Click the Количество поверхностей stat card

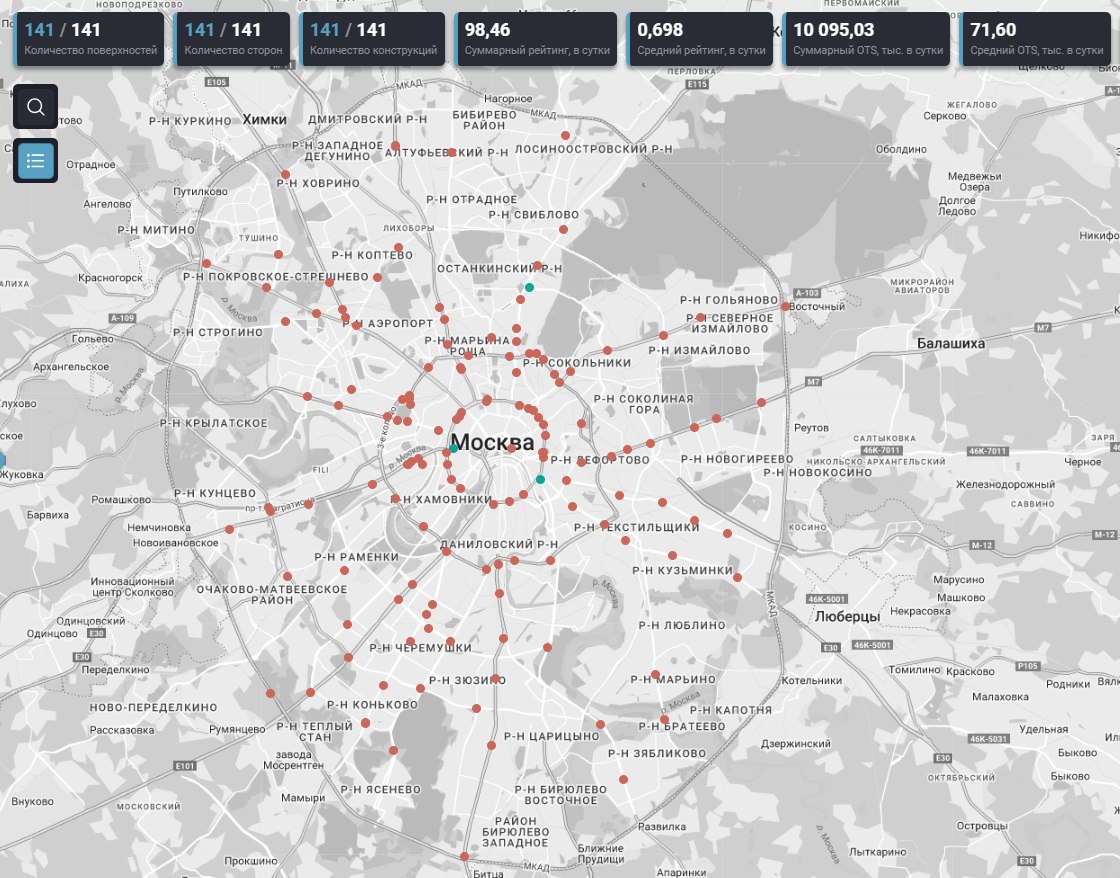[x=89, y=39]
